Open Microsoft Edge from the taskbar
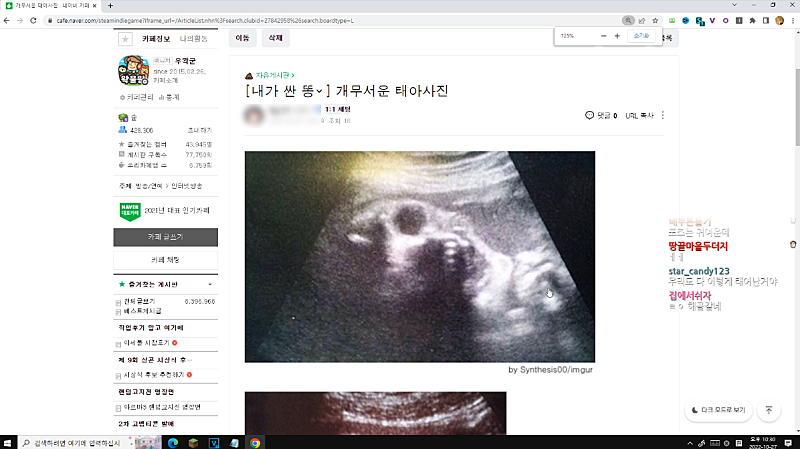 [173, 443]
